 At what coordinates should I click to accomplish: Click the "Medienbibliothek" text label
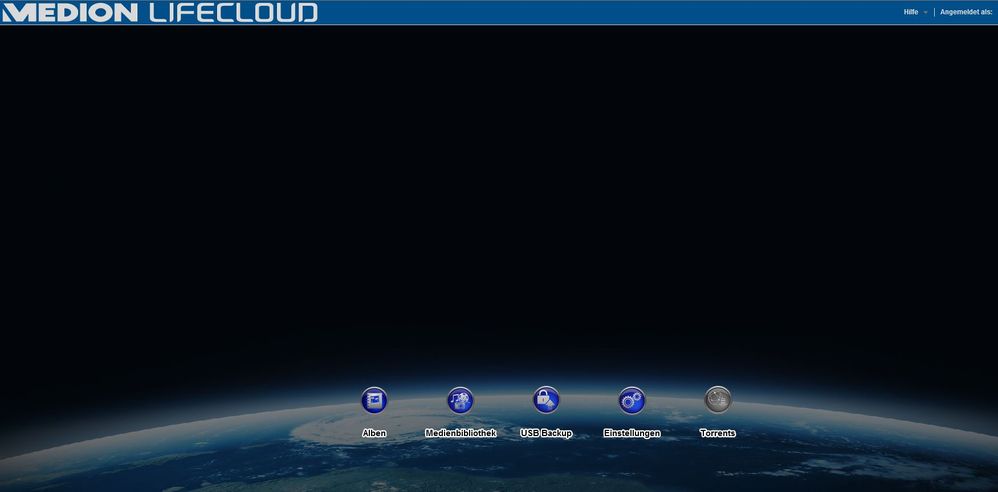coord(460,433)
